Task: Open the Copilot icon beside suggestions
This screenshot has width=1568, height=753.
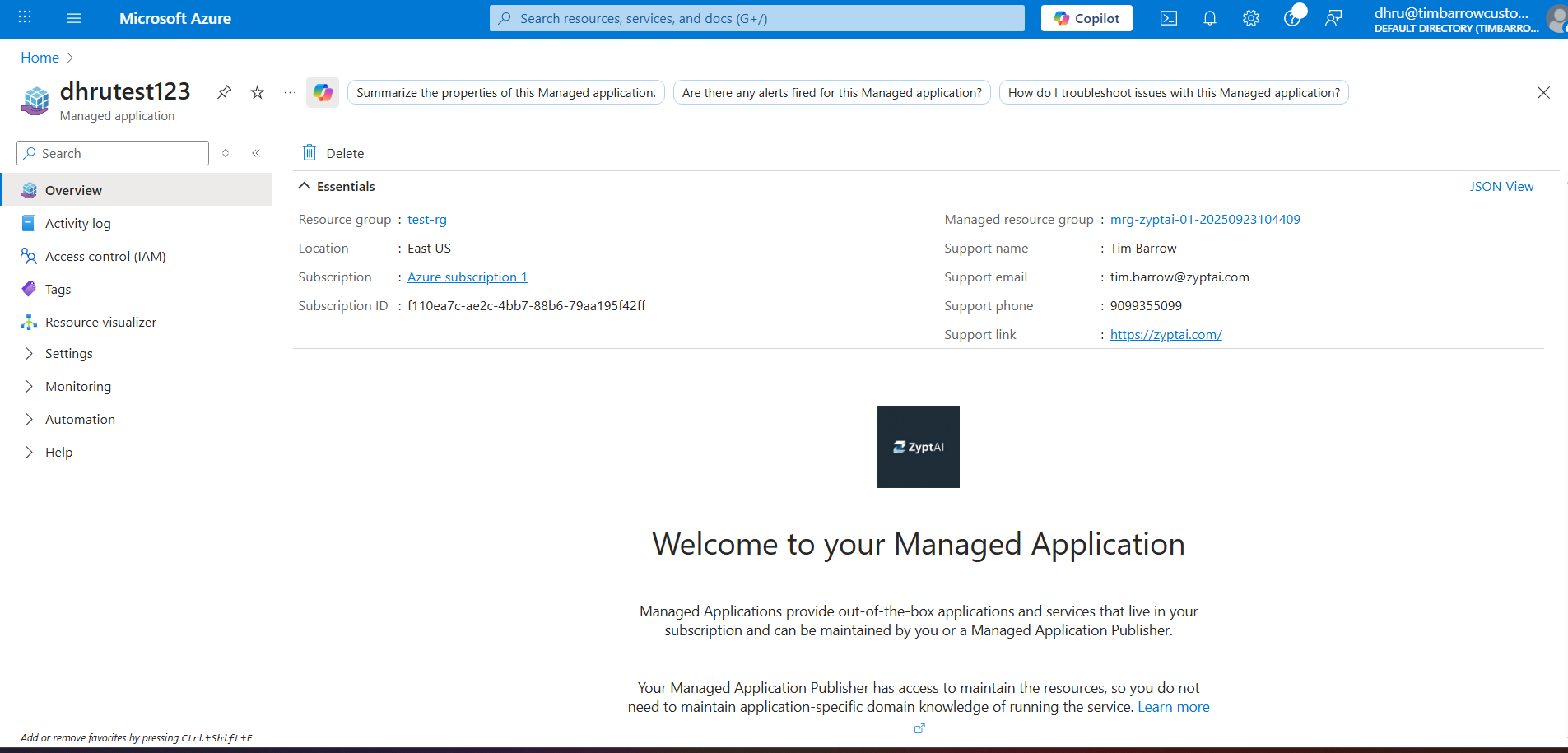Action: pyautogui.click(x=323, y=92)
